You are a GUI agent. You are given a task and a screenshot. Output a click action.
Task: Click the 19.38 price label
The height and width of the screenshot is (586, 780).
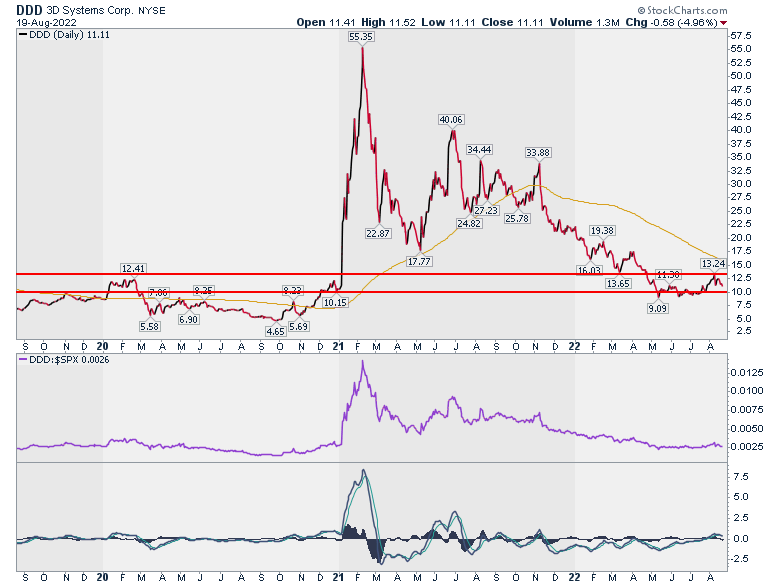(x=602, y=230)
